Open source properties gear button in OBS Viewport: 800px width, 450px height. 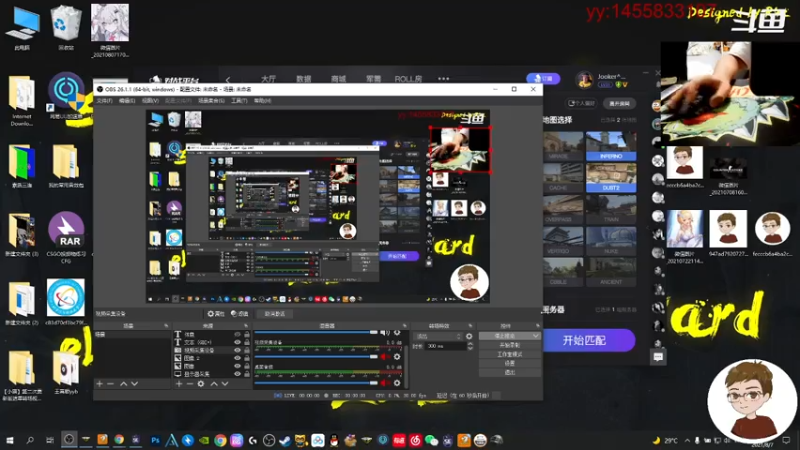coord(216,314)
